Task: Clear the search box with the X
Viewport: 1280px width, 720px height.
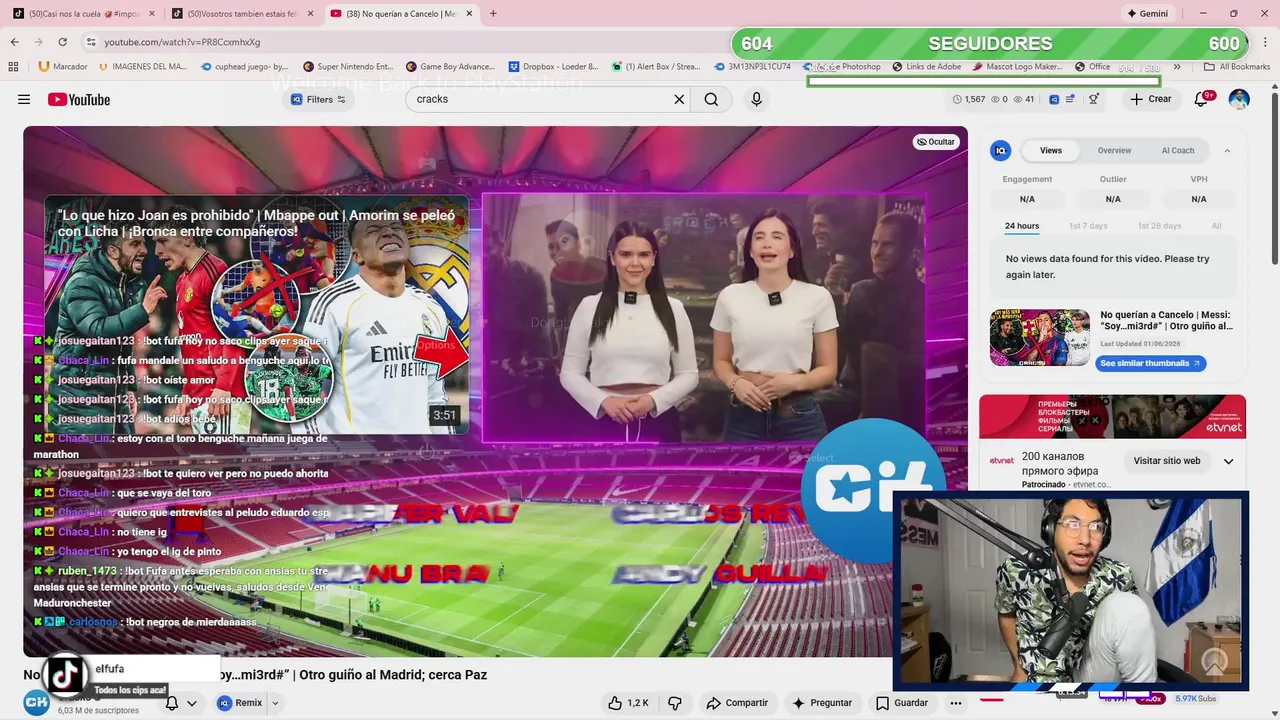Action: click(x=679, y=99)
